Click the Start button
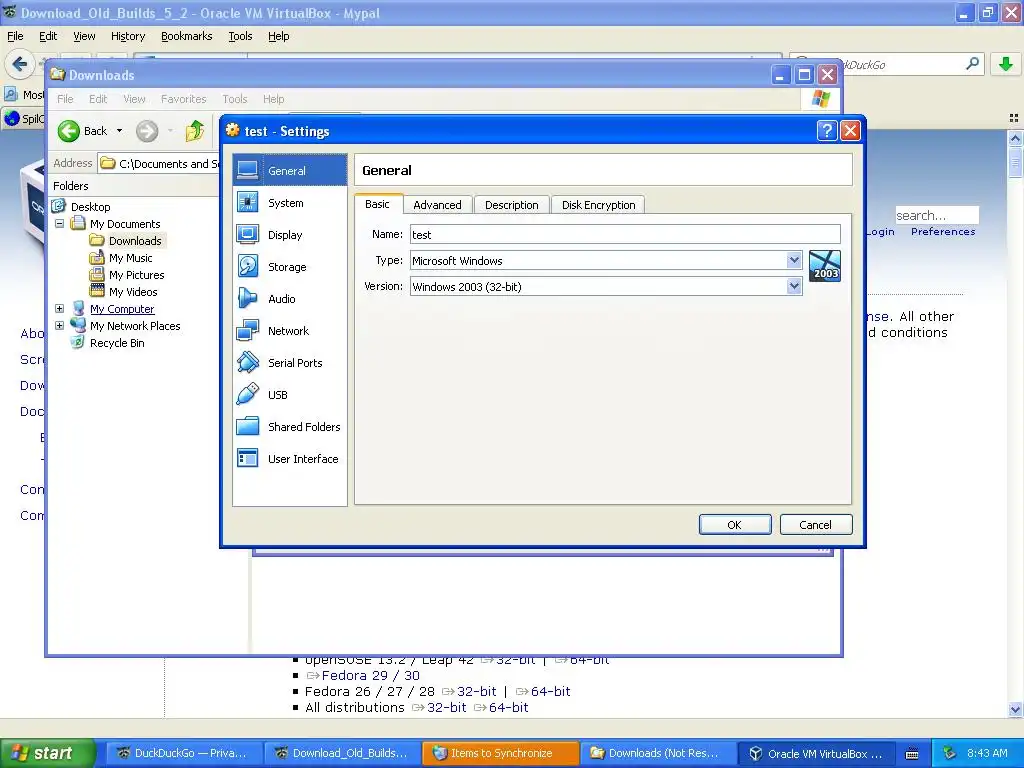This screenshot has width=1024, height=768. tap(47, 754)
